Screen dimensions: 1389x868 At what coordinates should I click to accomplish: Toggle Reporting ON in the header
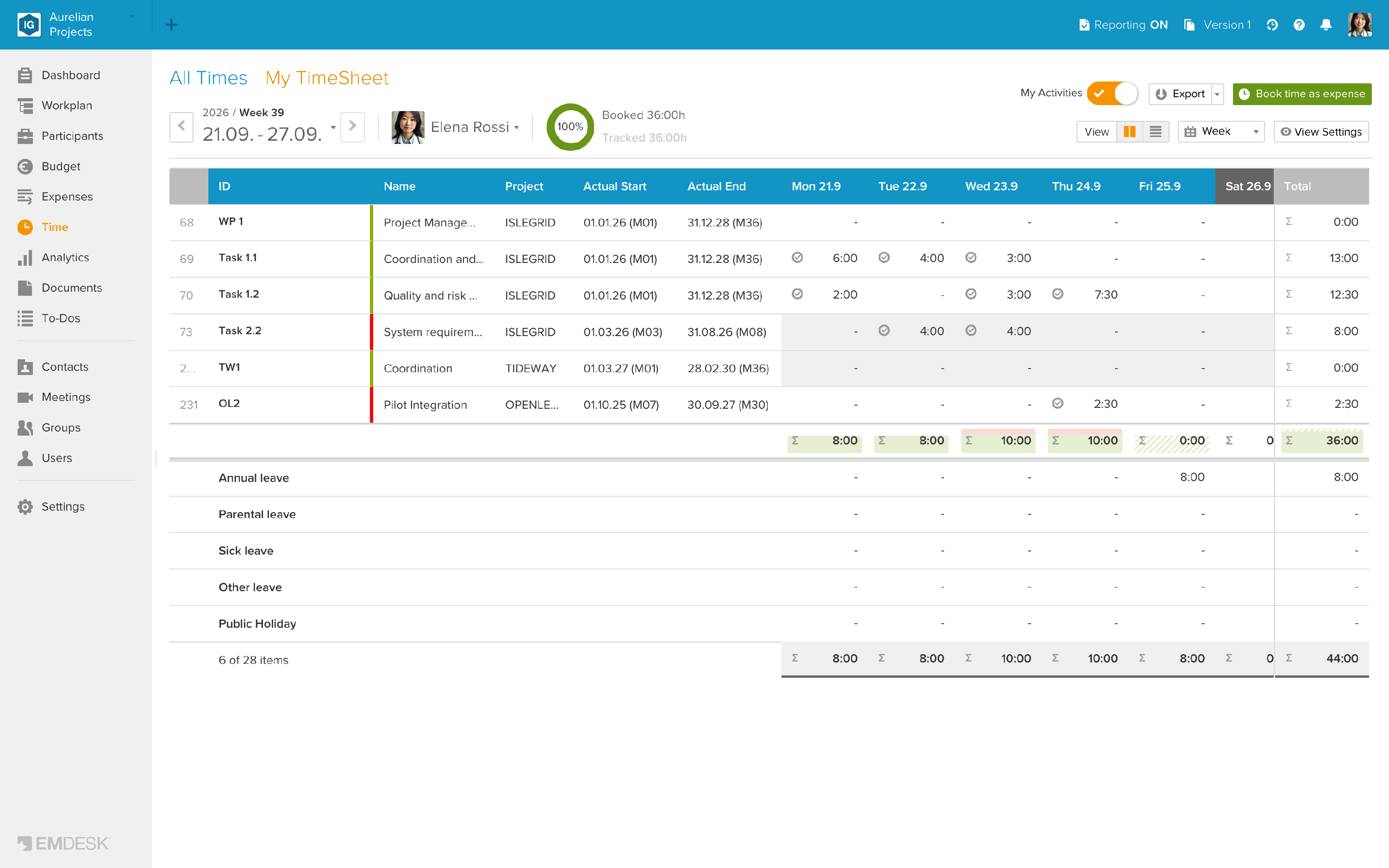[1123, 25]
